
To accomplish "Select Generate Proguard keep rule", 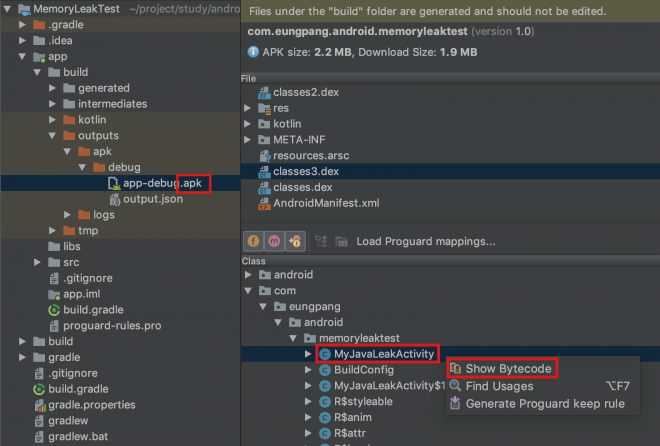I will click(545, 403).
